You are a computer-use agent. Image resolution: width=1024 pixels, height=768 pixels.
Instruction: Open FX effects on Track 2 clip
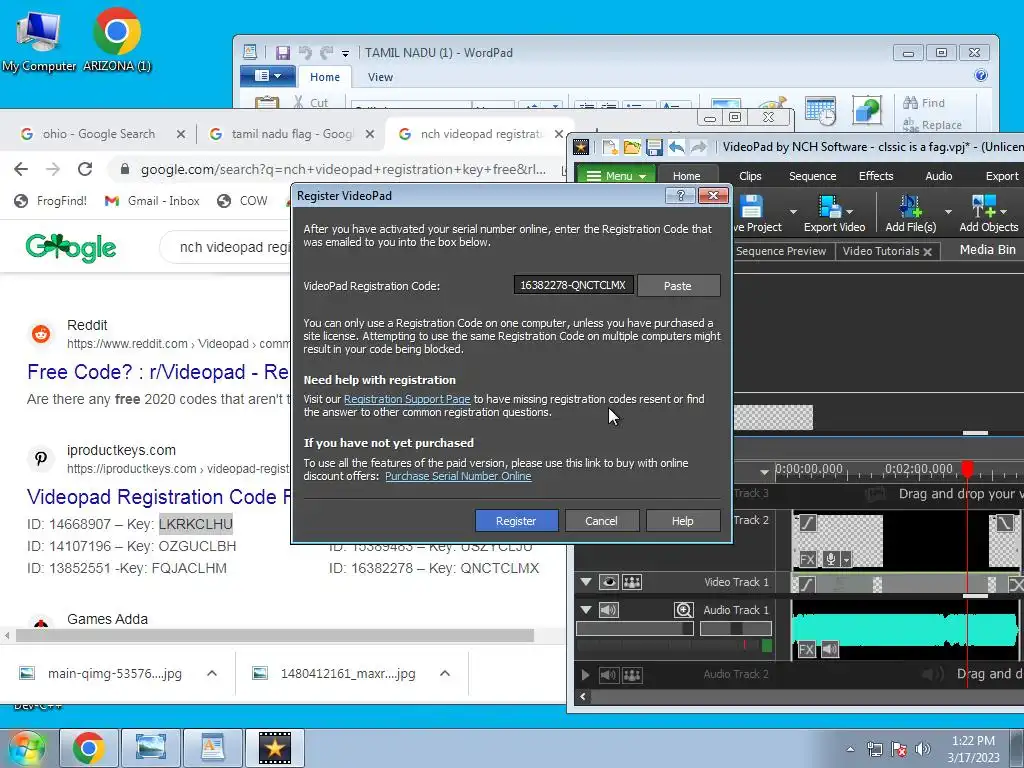pyautogui.click(x=807, y=559)
